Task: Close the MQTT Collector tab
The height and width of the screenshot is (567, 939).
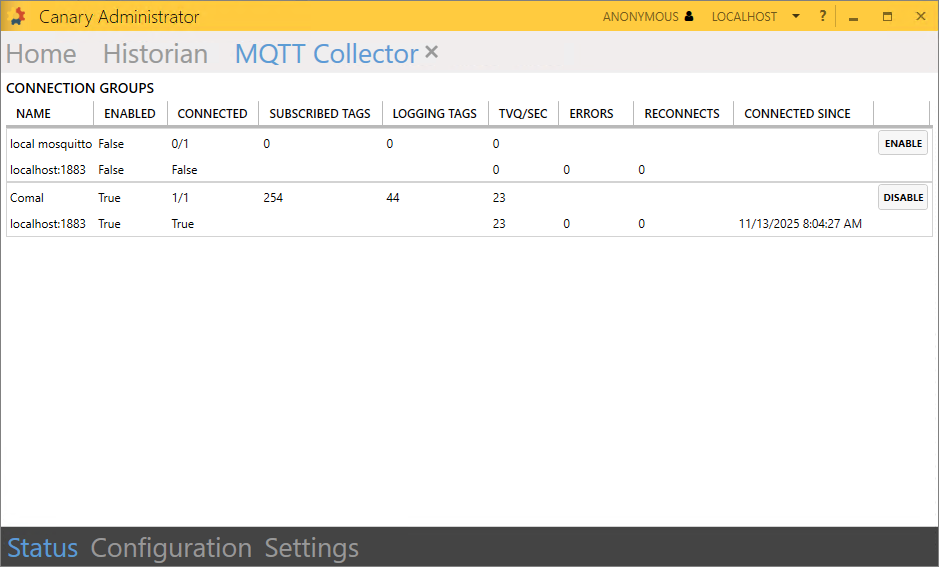Action: (432, 52)
